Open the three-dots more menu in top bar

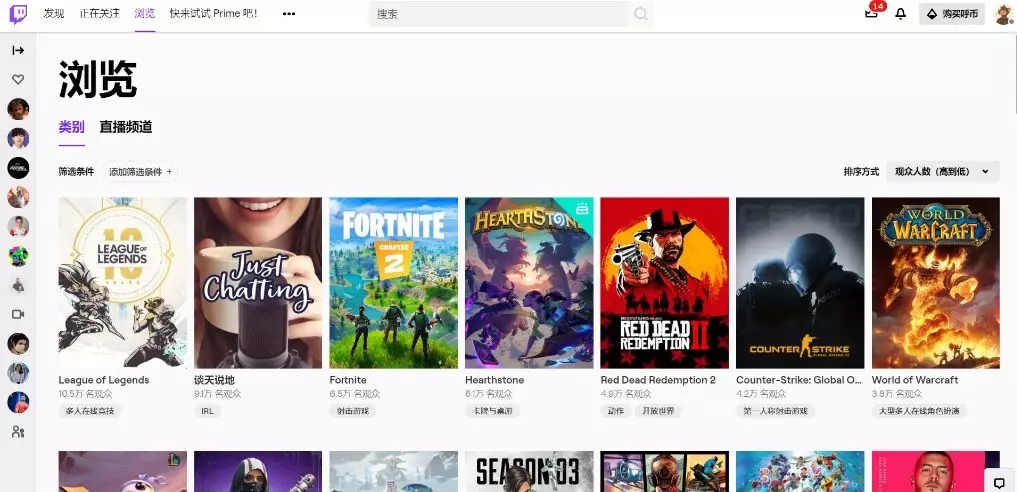pos(289,14)
